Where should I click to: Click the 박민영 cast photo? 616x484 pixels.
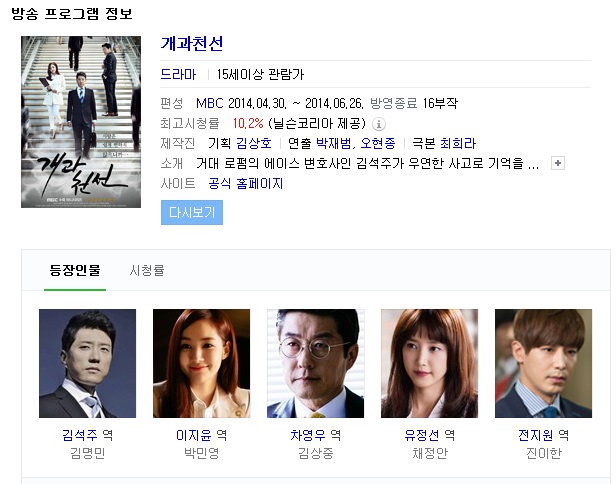[201, 363]
